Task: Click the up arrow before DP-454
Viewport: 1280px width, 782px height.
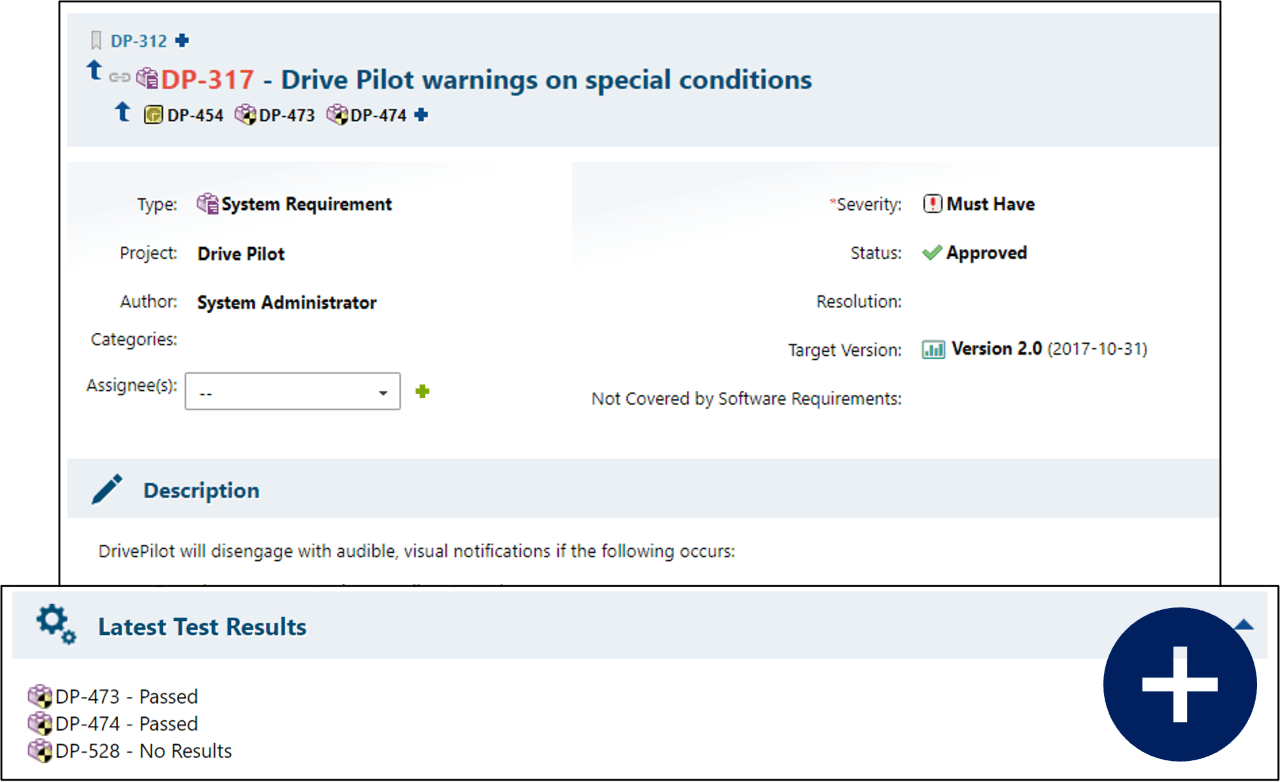Action: click(123, 112)
